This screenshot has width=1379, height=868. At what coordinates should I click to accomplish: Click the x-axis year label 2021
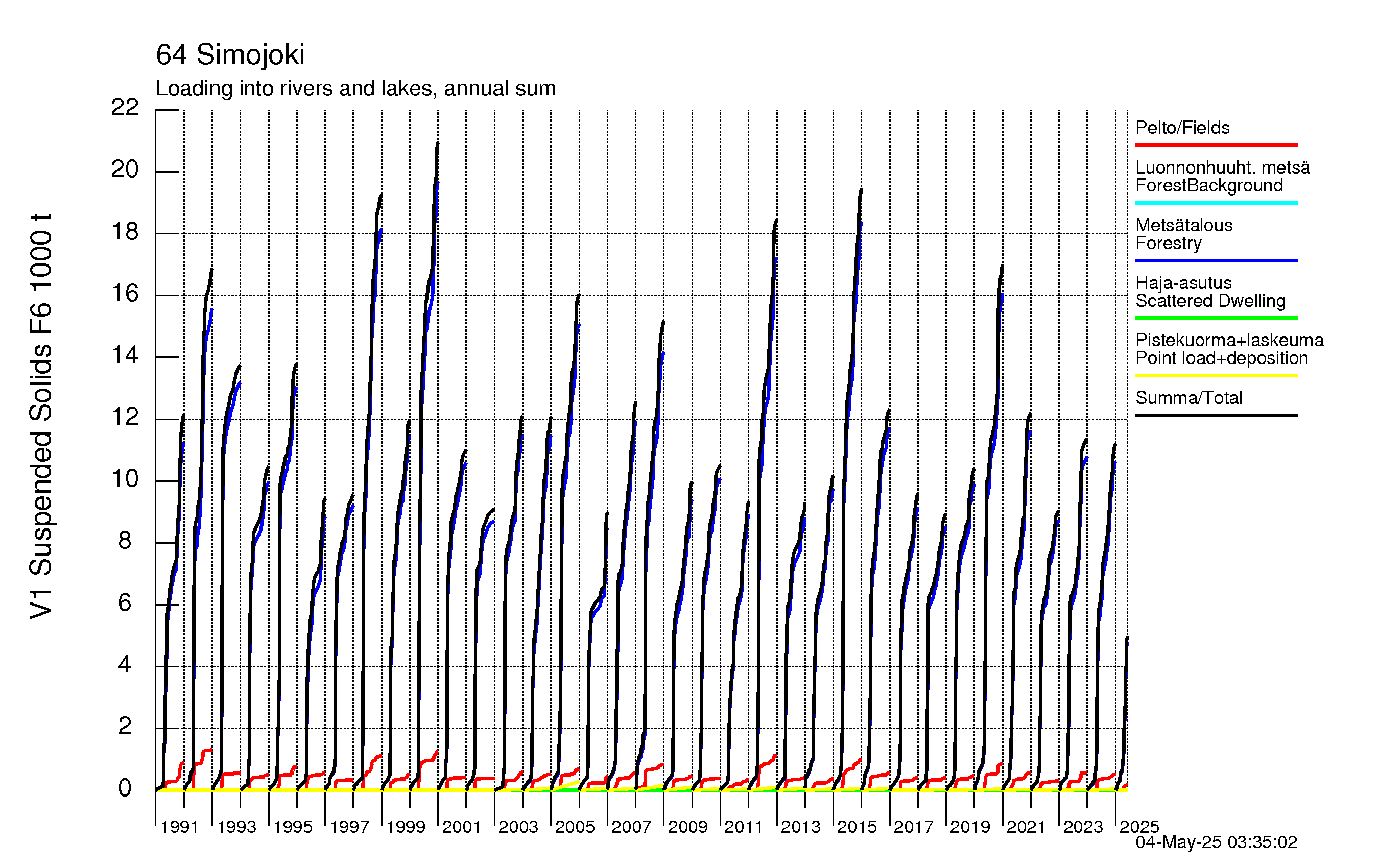(1026, 827)
